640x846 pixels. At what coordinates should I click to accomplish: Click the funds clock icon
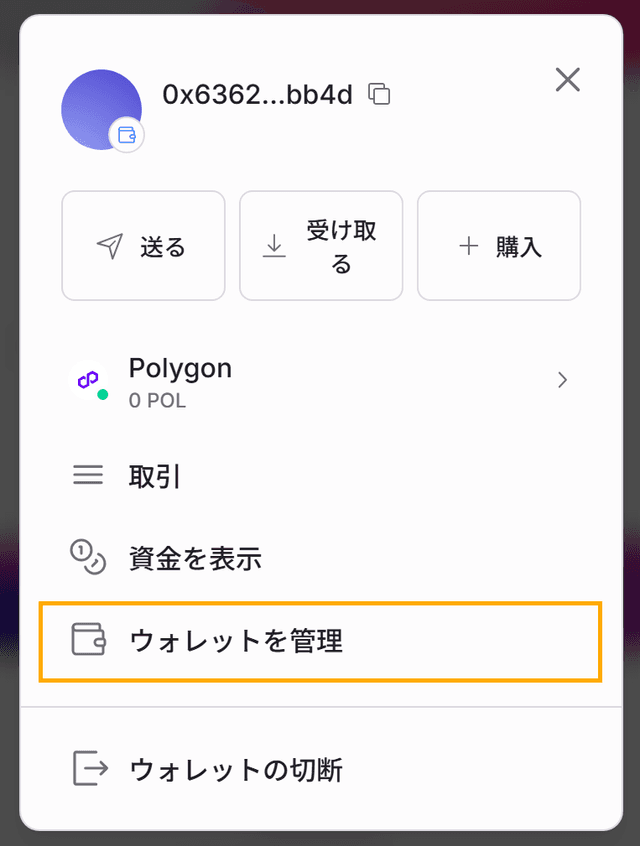(x=88, y=558)
